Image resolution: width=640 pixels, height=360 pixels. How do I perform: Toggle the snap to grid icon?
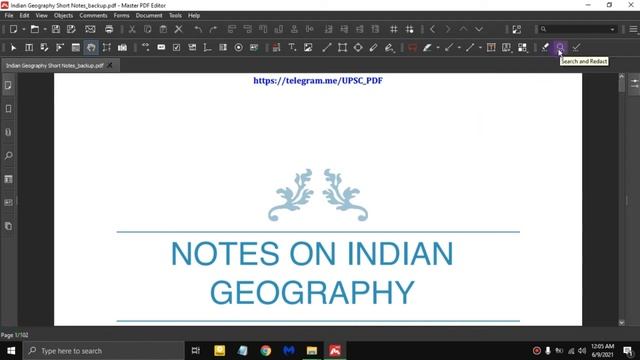(409, 29)
